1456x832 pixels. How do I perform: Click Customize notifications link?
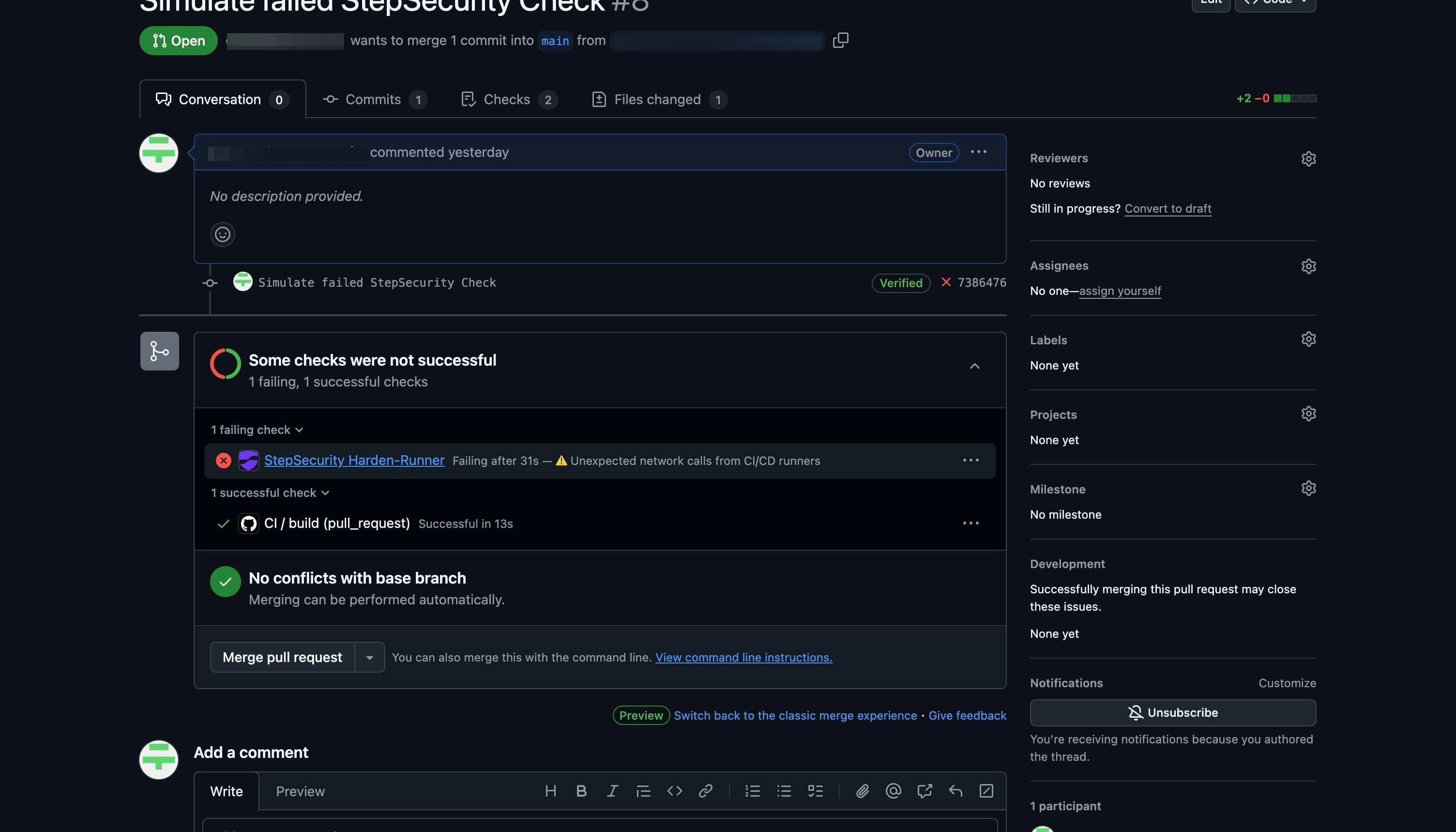click(x=1287, y=683)
